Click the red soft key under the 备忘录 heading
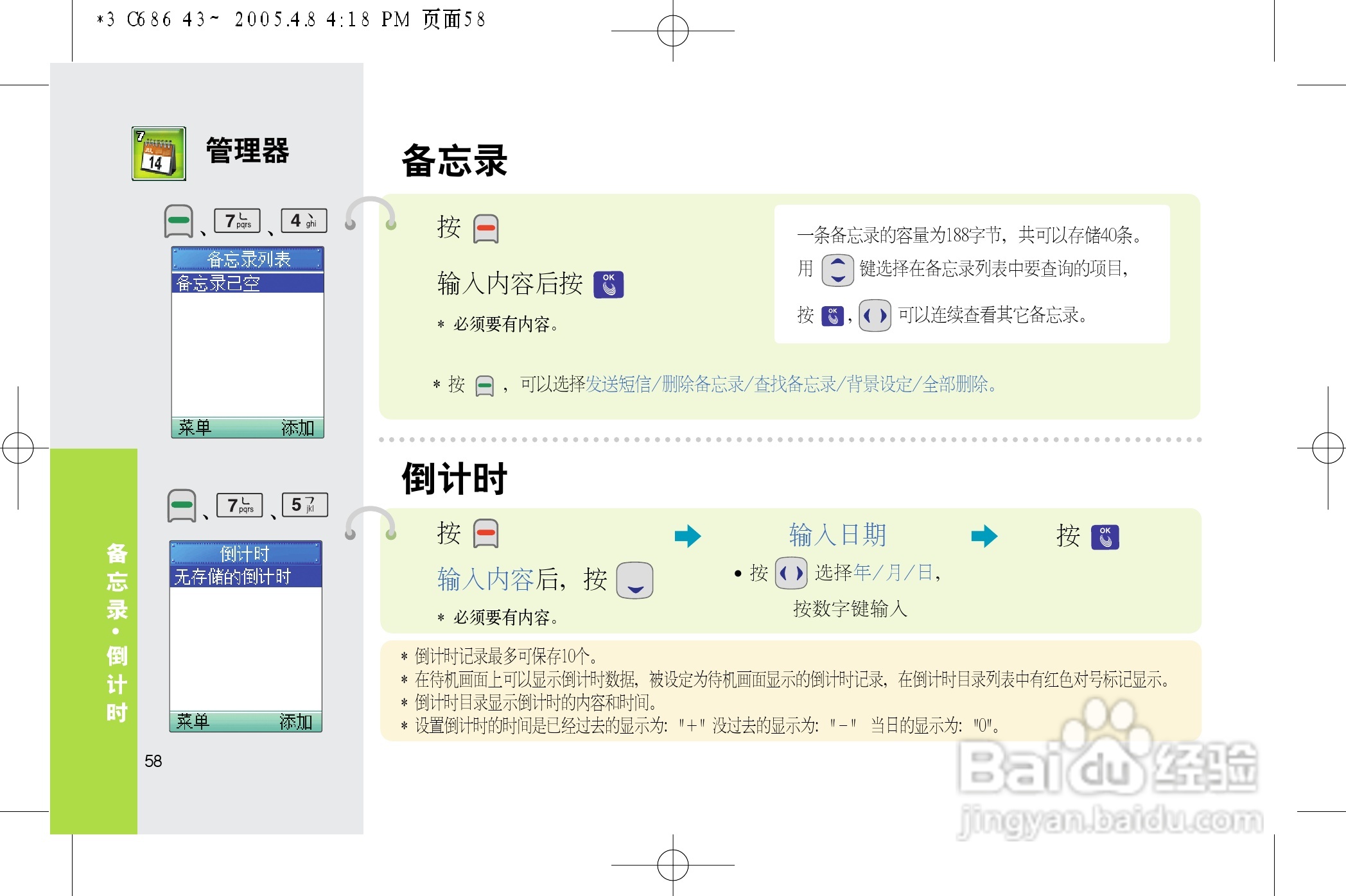The width and height of the screenshot is (1346, 896). tap(486, 229)
